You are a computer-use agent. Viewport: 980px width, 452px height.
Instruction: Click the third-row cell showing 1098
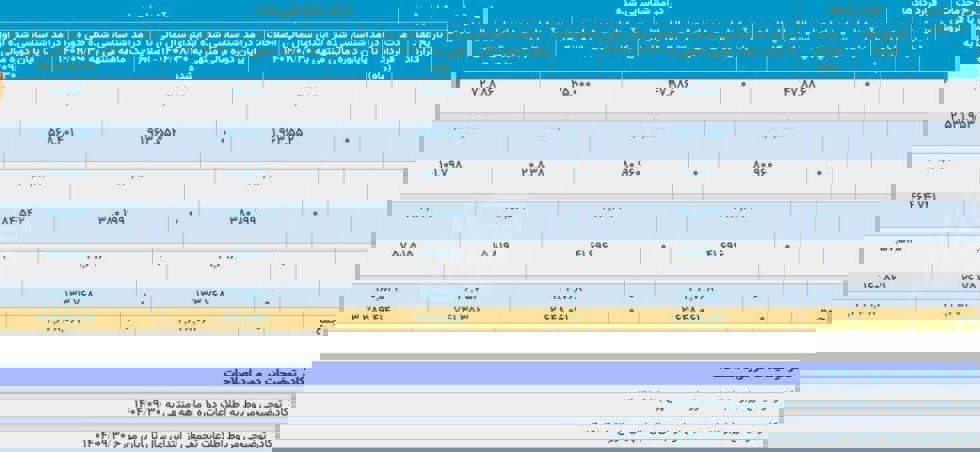(x=449, y=168)
